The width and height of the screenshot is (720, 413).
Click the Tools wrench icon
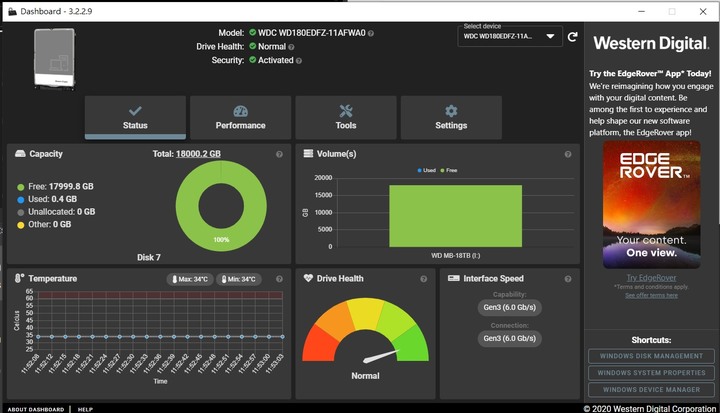tap(346, 111)
